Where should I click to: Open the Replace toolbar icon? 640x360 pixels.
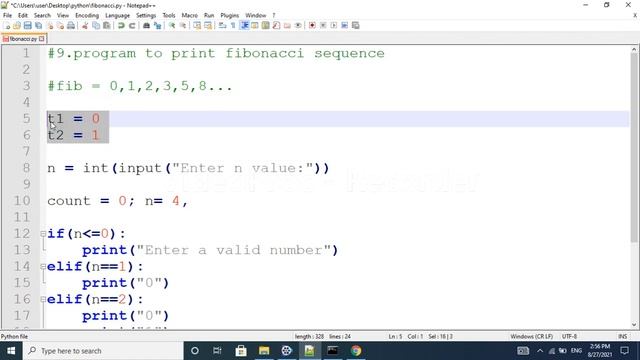pyautogui.click(x=157, y=25)
